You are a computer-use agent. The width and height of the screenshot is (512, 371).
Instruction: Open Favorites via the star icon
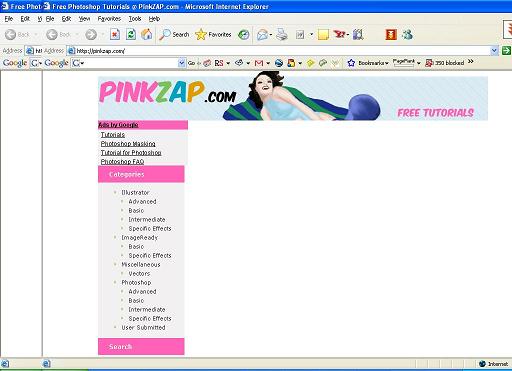pyautogui.click(x=201, y=34)
